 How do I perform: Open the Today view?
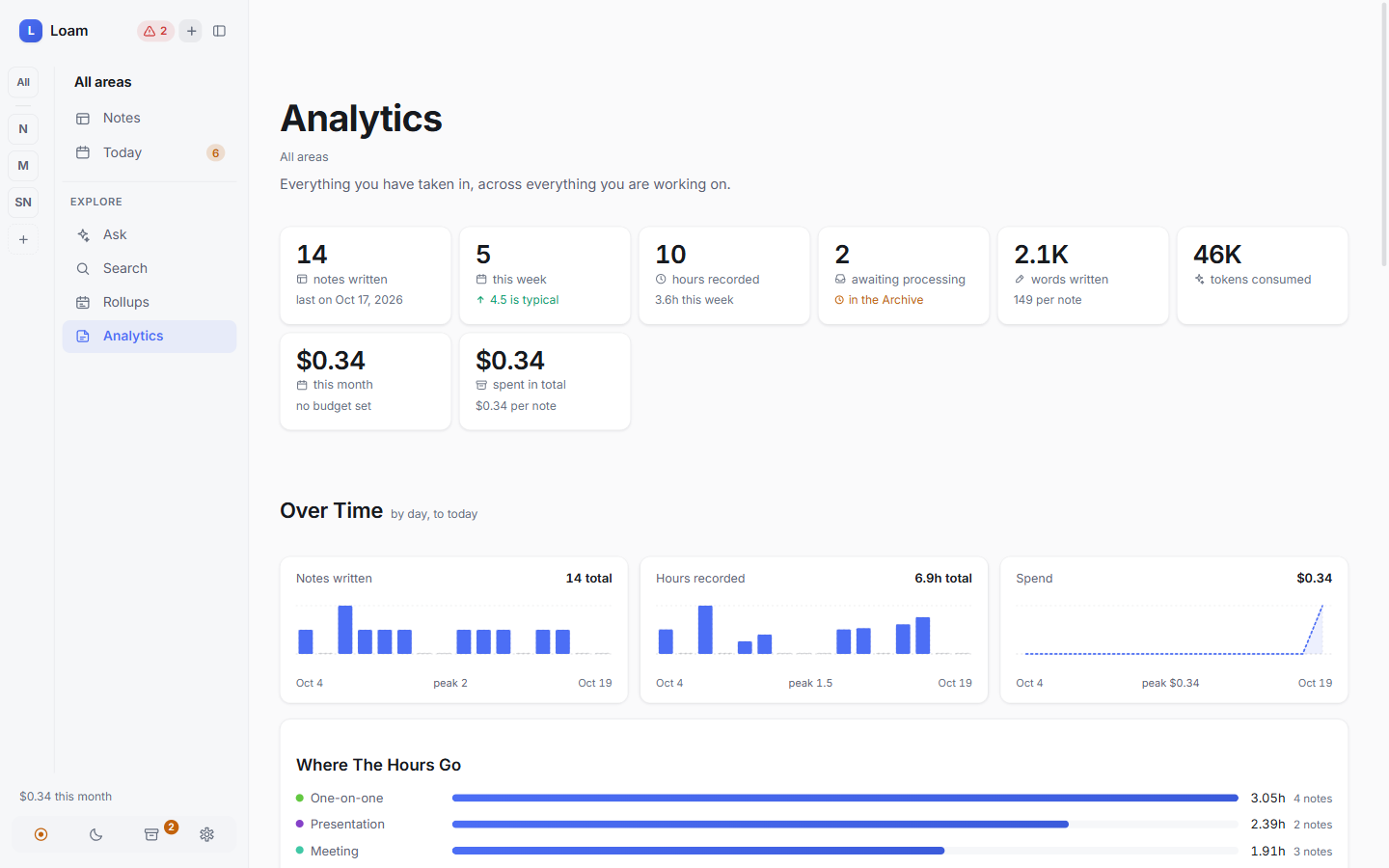point(150,152)
